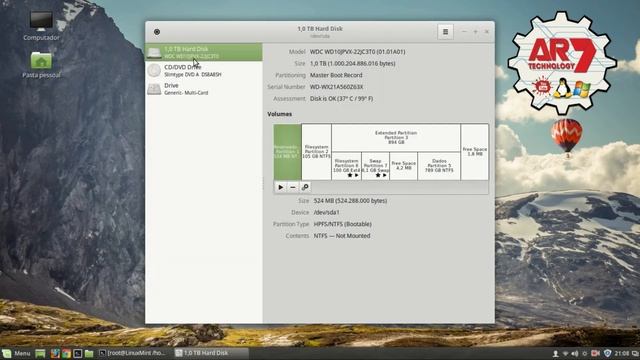Select the green Partition 1 volume block
The image size is (640, 360).
(x=287, y=152)
